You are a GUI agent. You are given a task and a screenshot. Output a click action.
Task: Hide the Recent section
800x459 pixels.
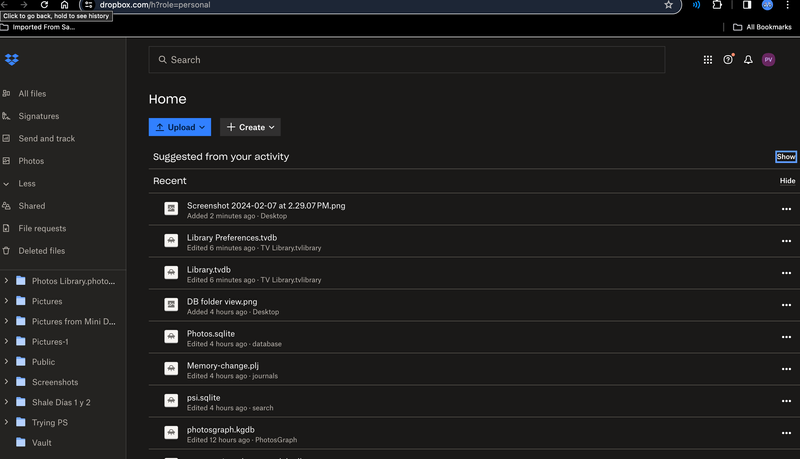787,181
